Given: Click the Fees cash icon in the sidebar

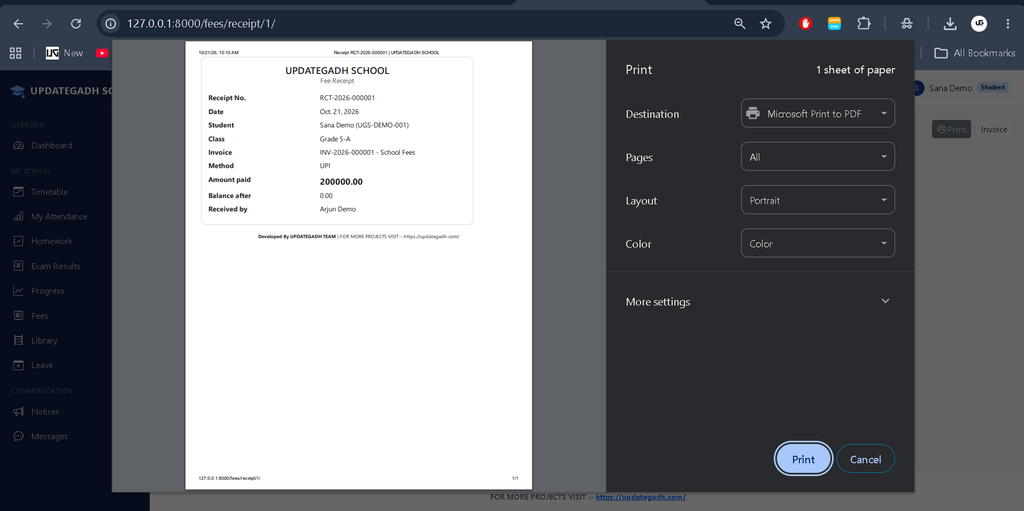Looking at the screenshot, I should (18, 316).
